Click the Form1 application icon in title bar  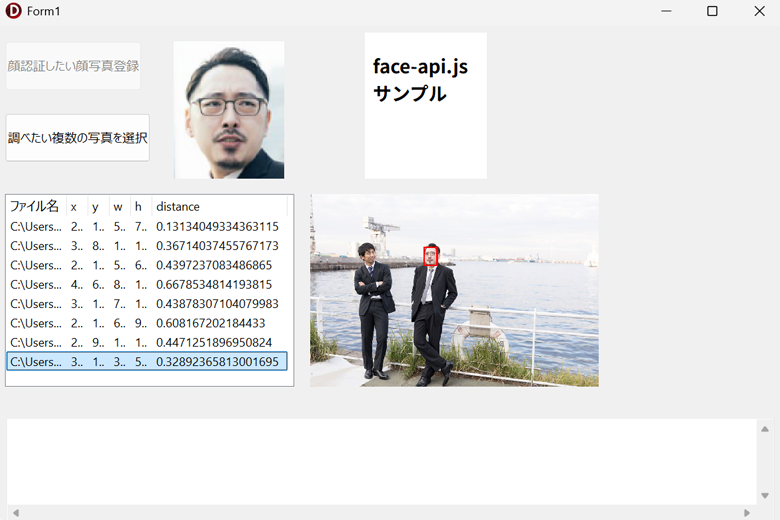(13, 11)
